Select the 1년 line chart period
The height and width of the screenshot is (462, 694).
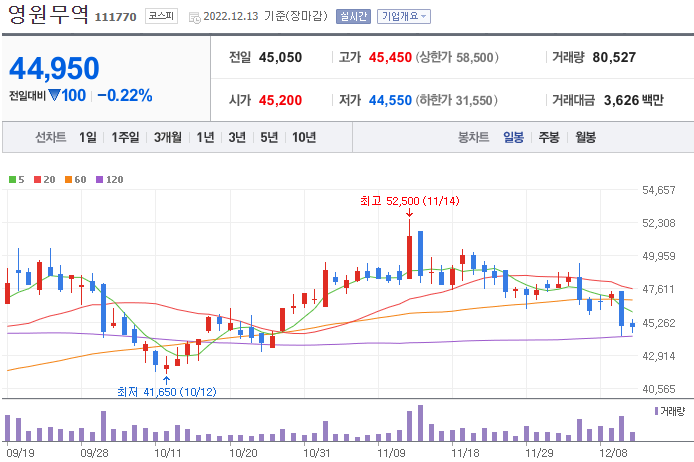pyautogui.click(x=205, y=137)
